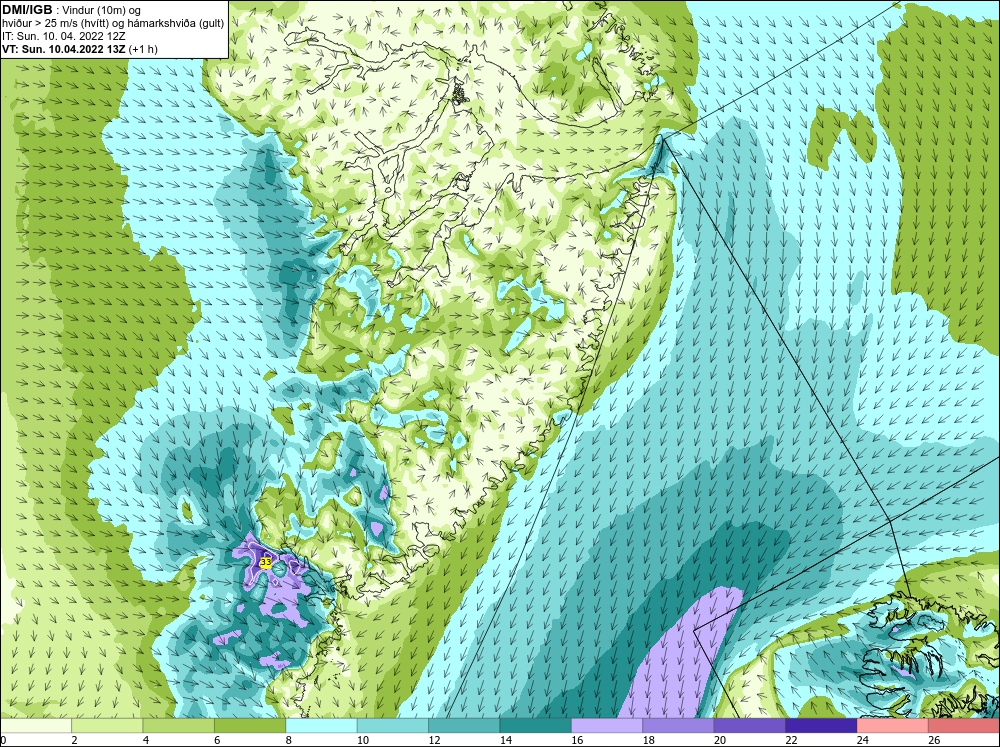Select the medium purple 18–20 m/s legend swatch
This screenshot has height=747, width=1000.
click(679, 726)
